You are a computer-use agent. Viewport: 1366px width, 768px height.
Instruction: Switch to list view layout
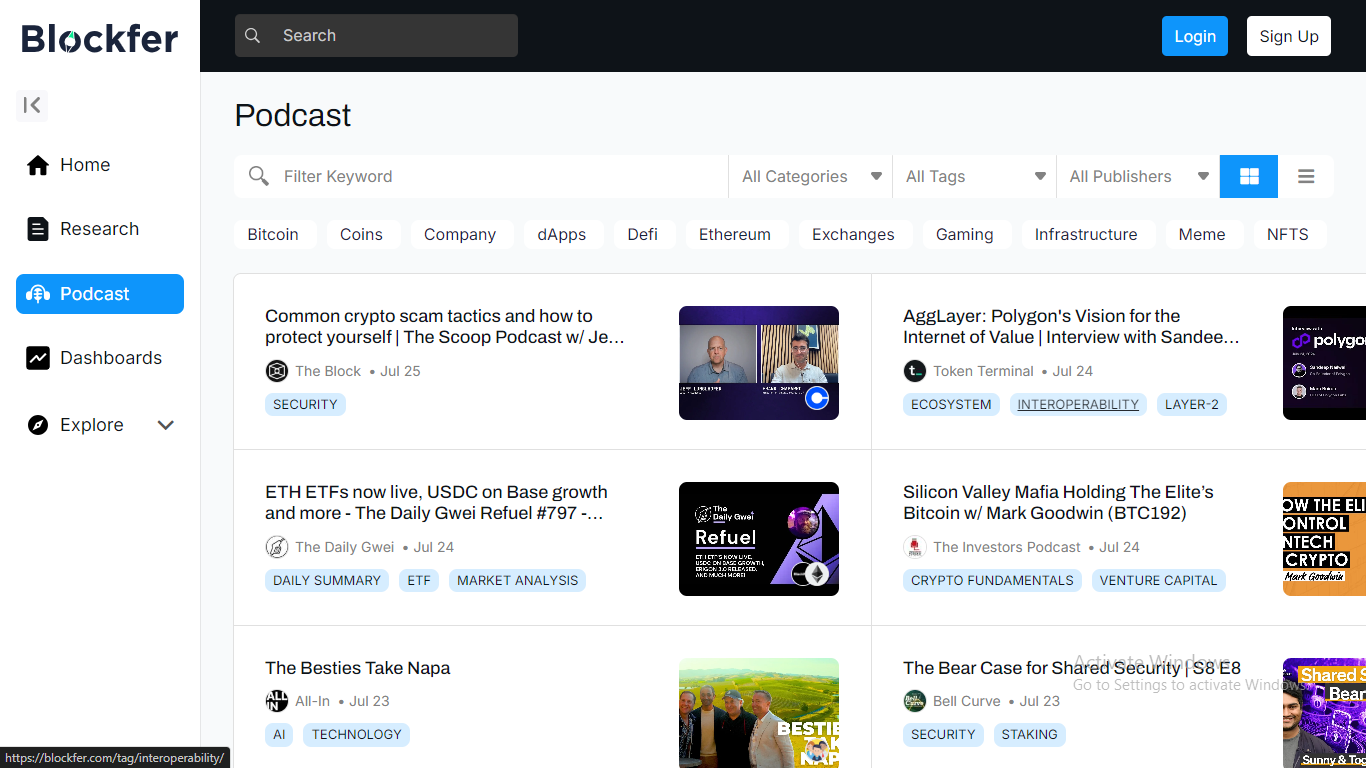tap(1306, 177)
